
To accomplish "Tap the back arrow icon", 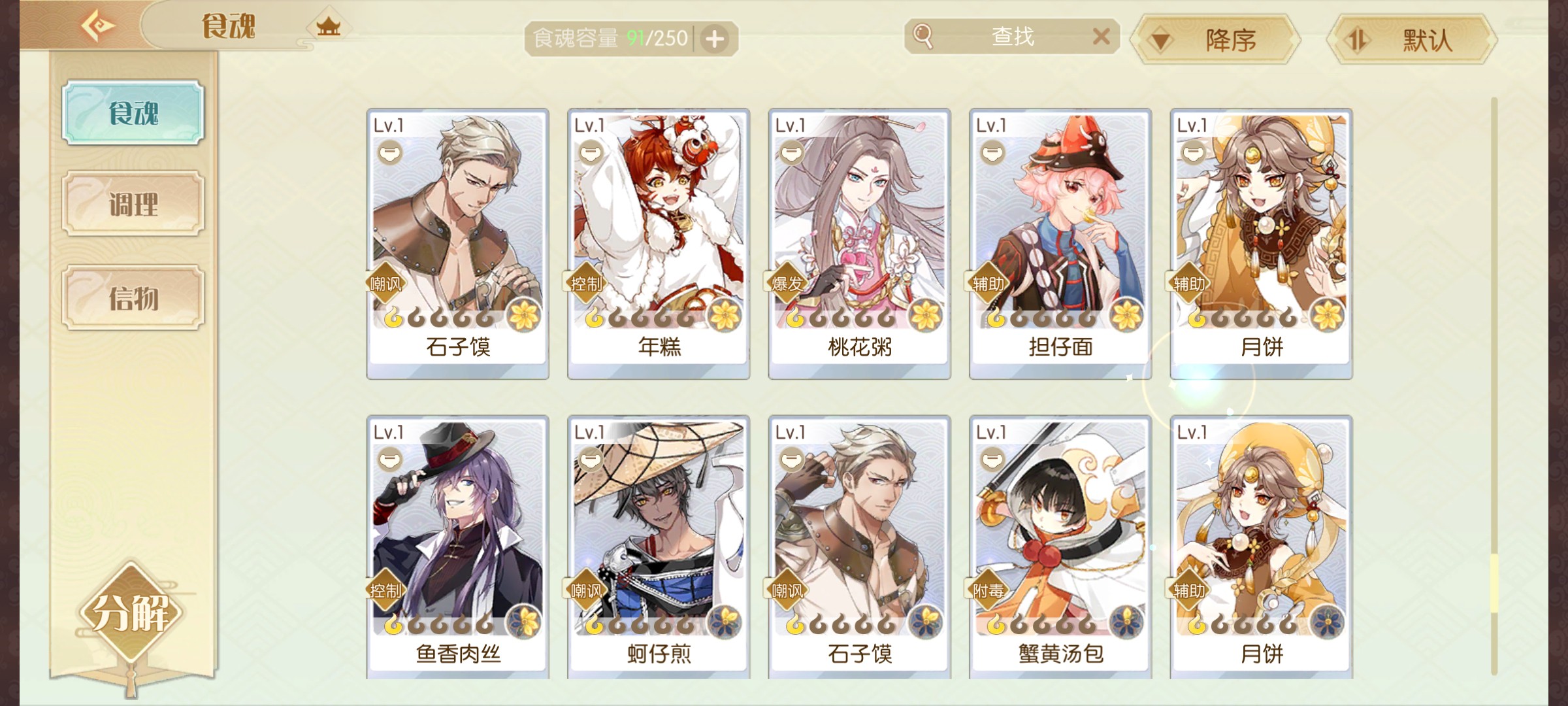I will click(x=98, y=26).
